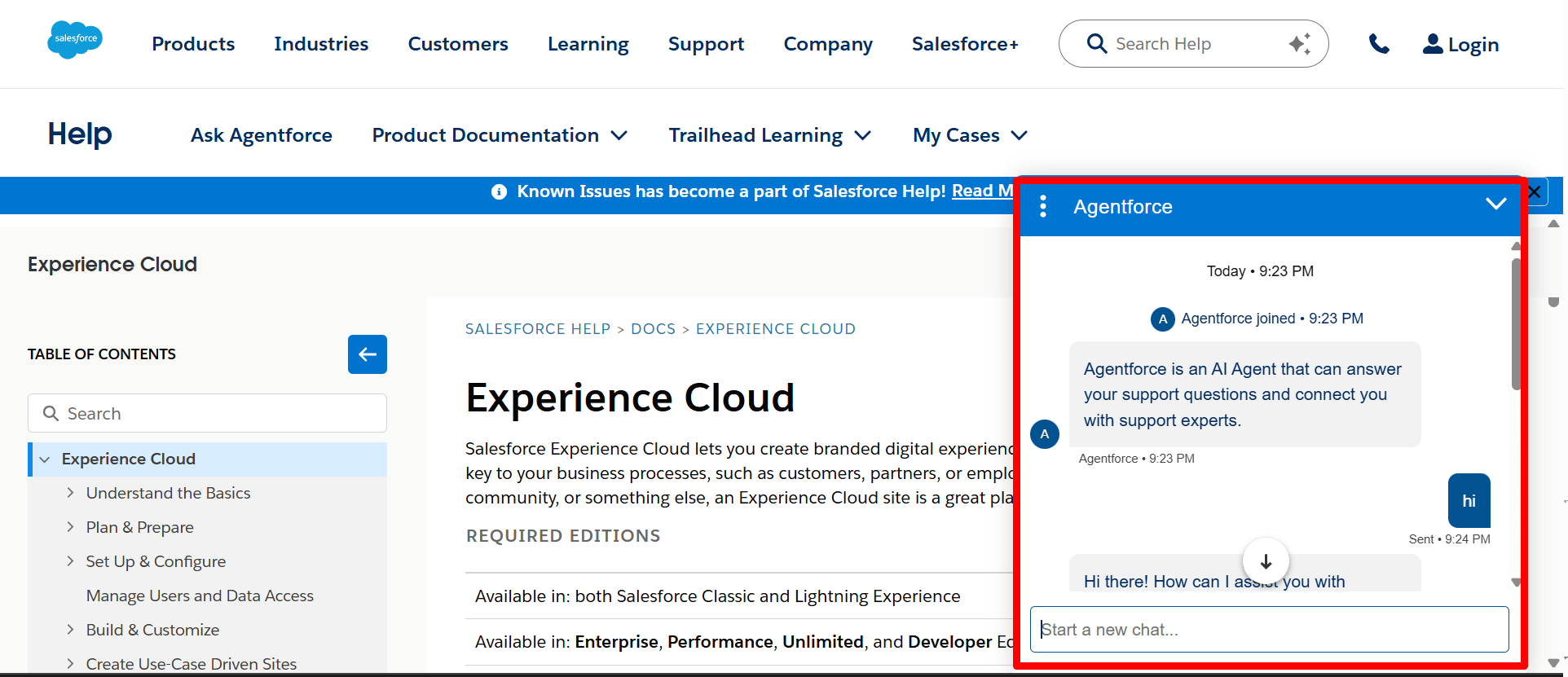Expand the Plan & Prepare node
Viewport: 1568px width, 677px height.
tap(70, 527)
